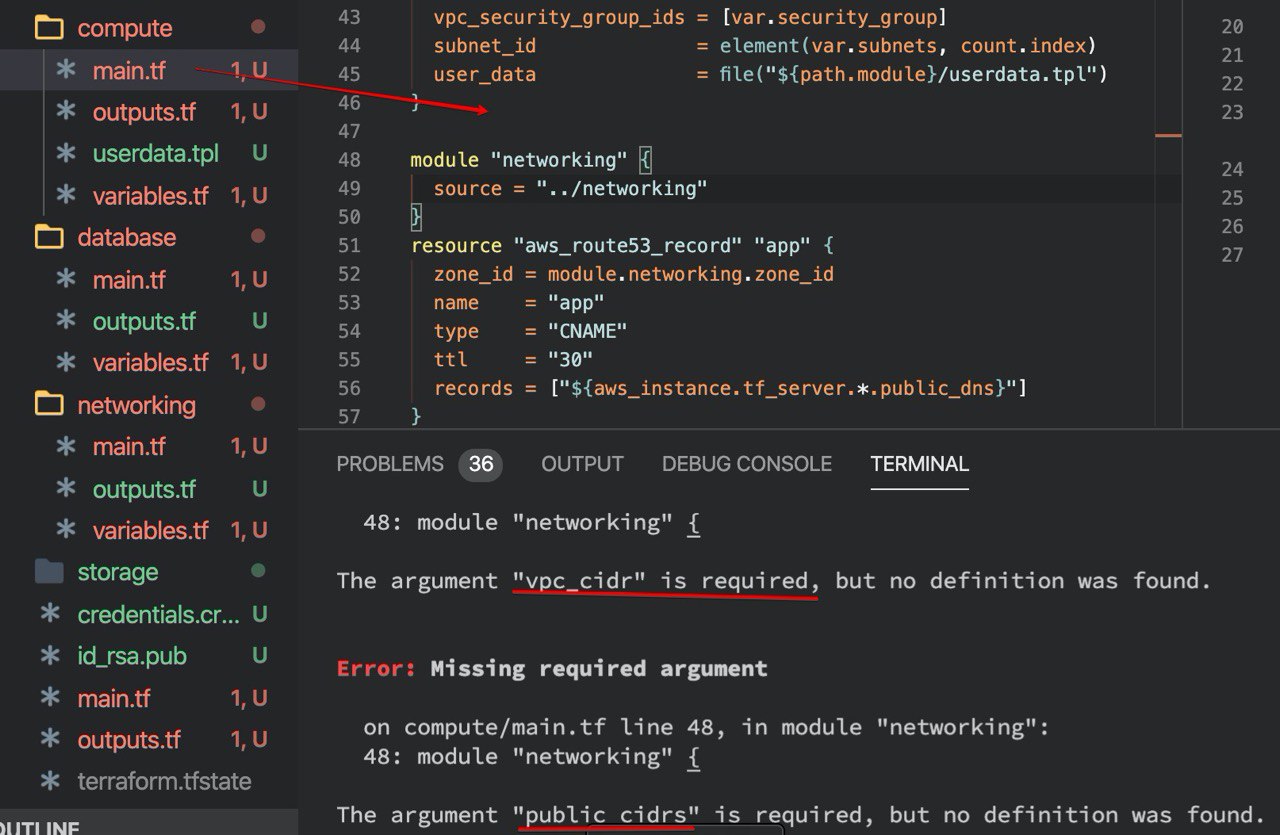Open outputs.tf under database folder

coord(144,321)
